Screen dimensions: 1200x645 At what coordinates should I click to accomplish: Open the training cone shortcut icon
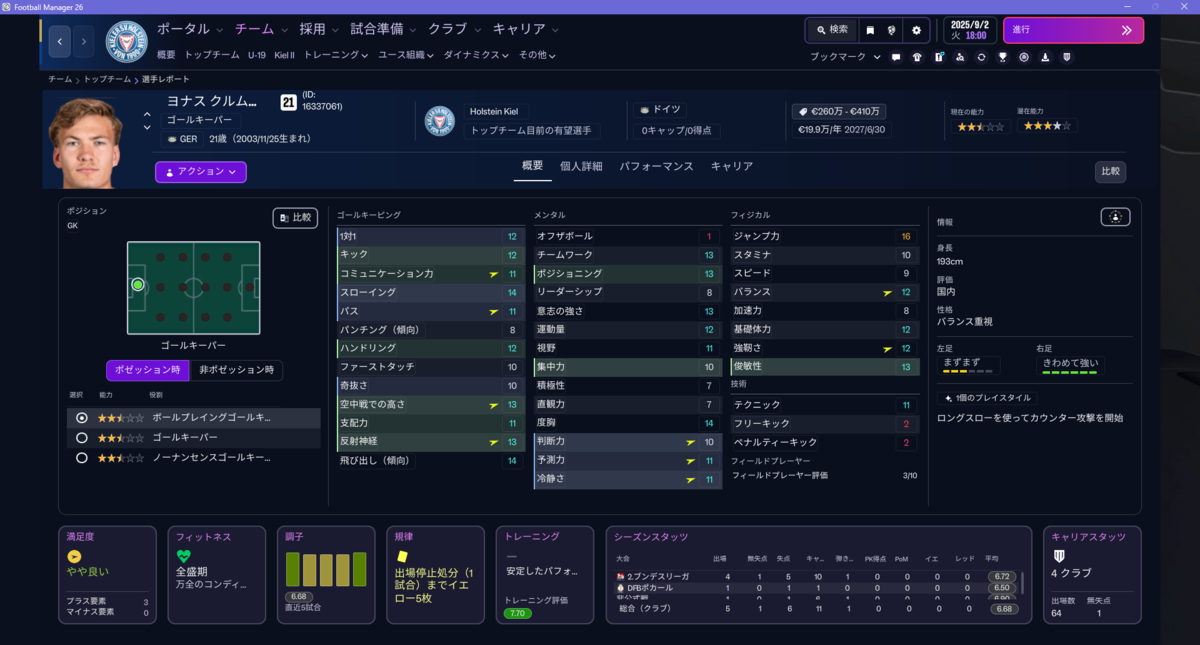(x=1045, y=57)
